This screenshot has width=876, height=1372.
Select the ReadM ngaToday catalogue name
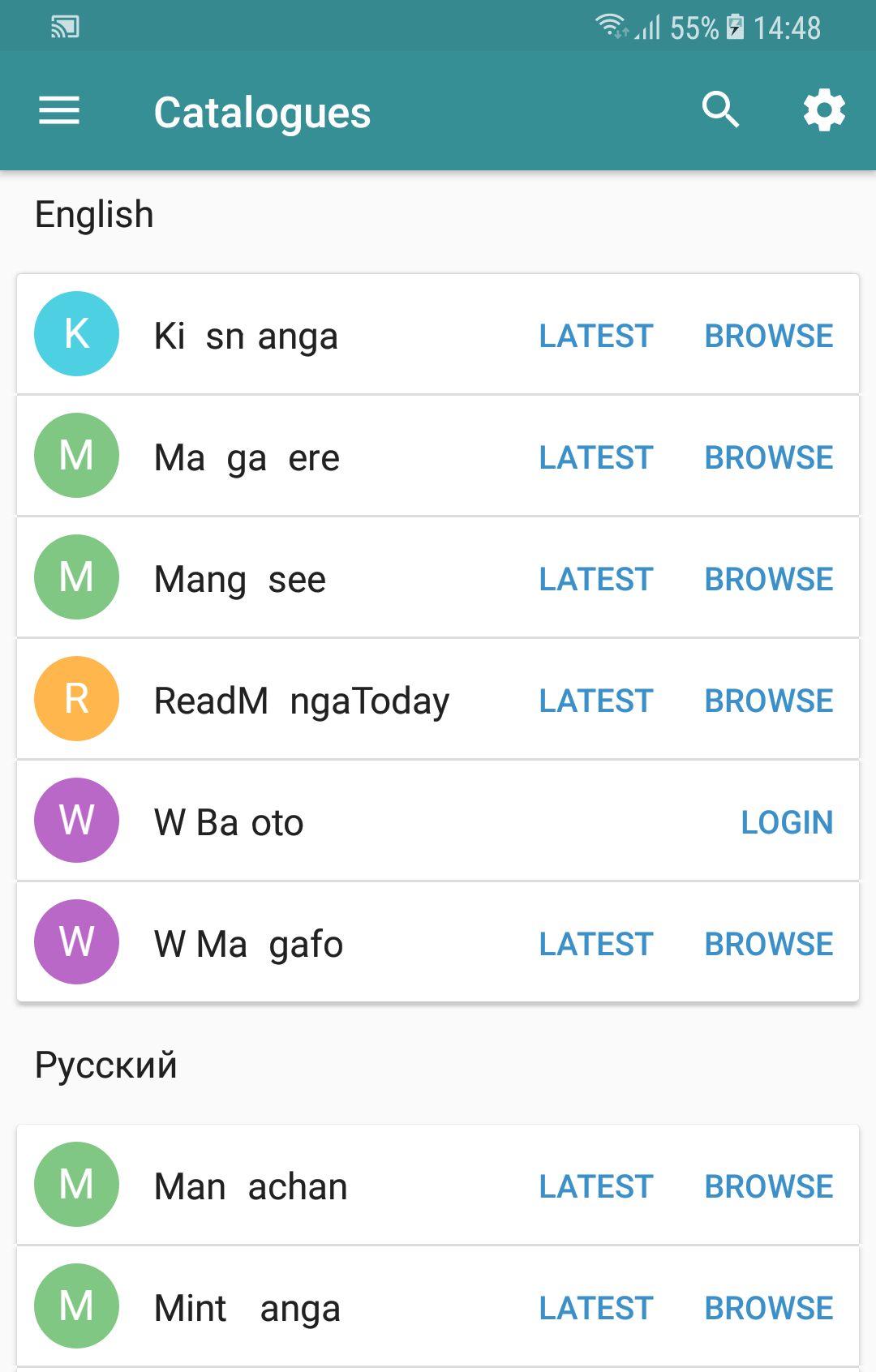(302, 701)
